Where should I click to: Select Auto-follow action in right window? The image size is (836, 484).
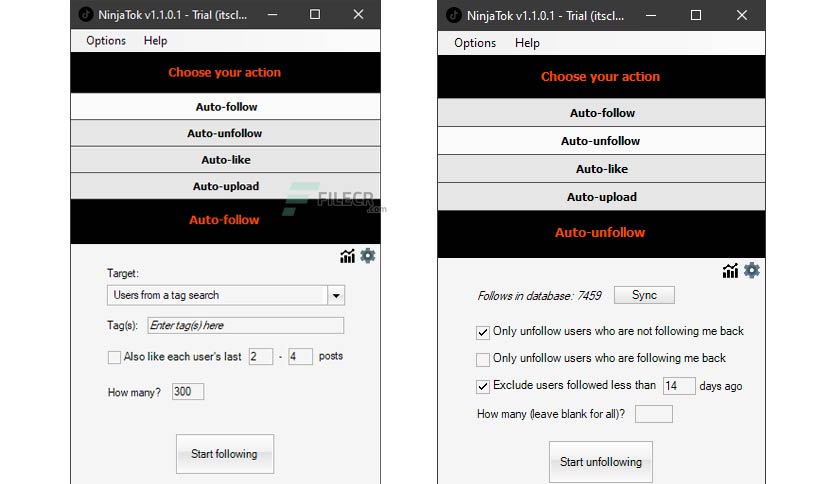coord(601,113)
